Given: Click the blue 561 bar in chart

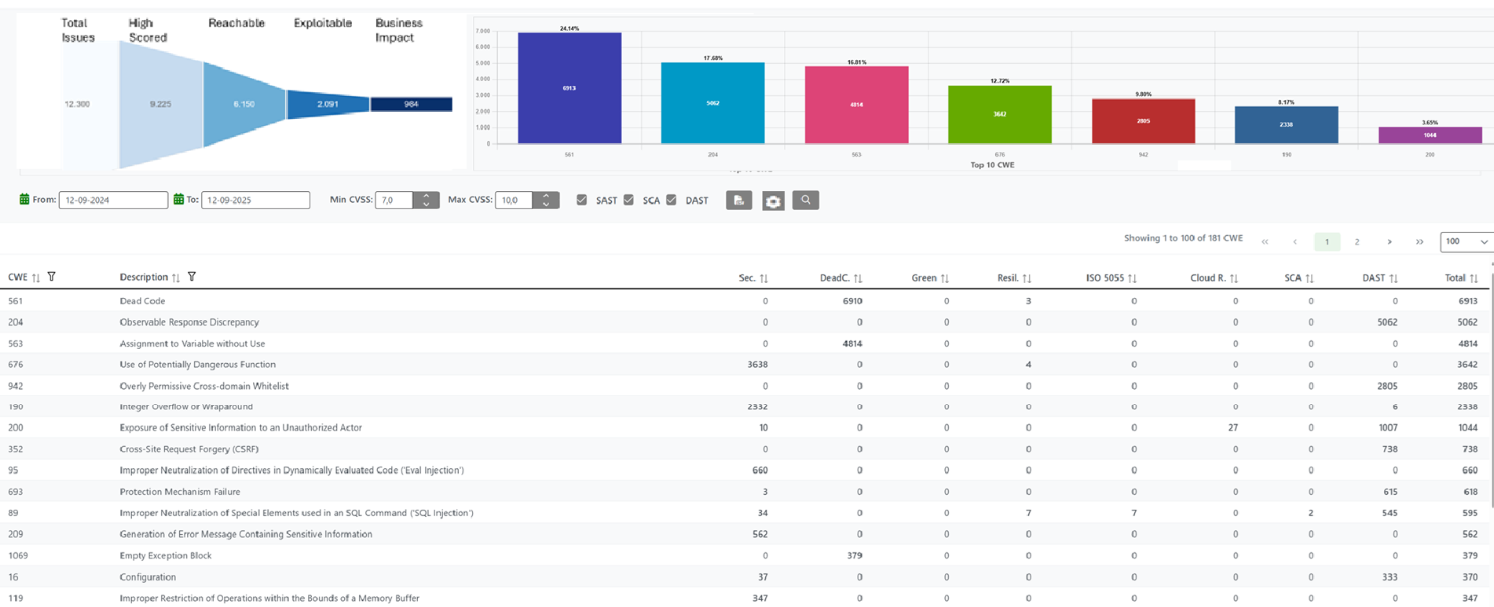Looking at the screenshot, I should click(569, 88).
